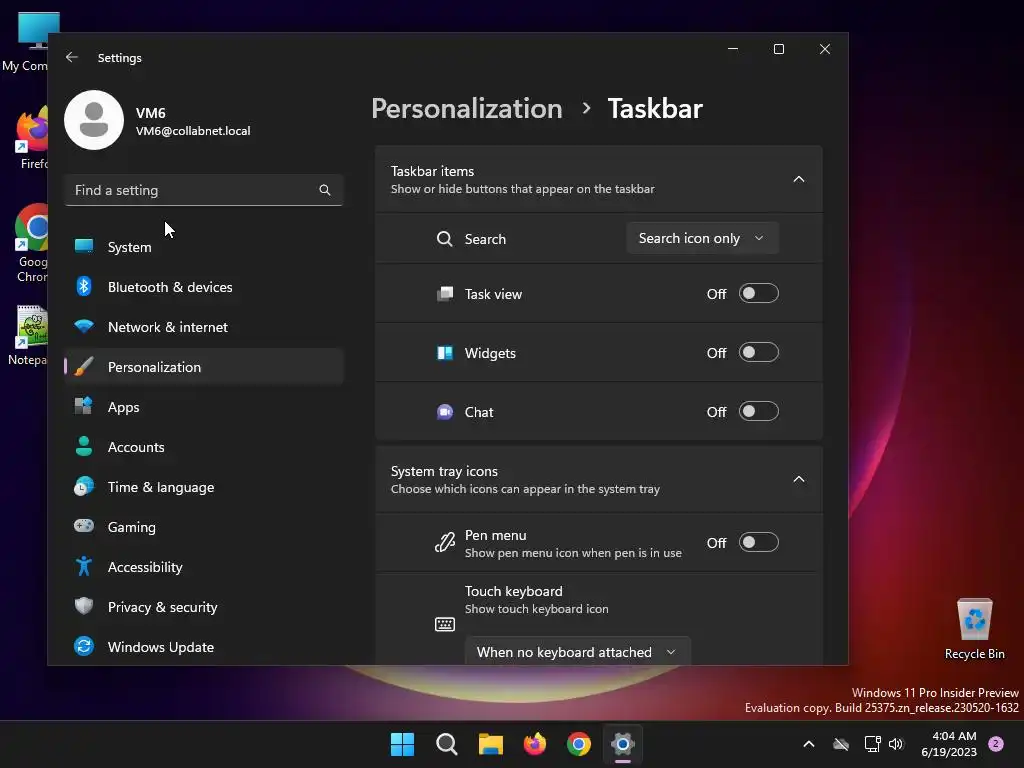Click the Windows Update refresh icon
The height and width of the screenshot is (768, 1024).
coord(84,647)
